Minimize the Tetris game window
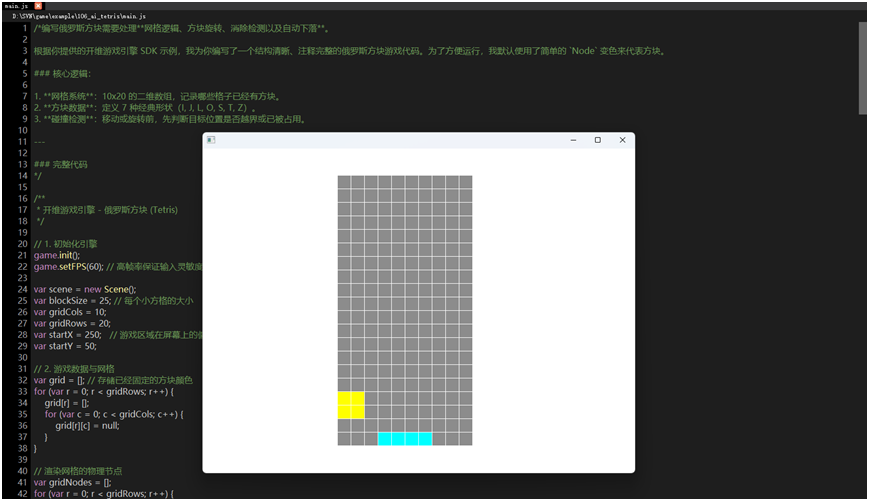This screenshot has height=501, width=869. click(x=574, y=140)
